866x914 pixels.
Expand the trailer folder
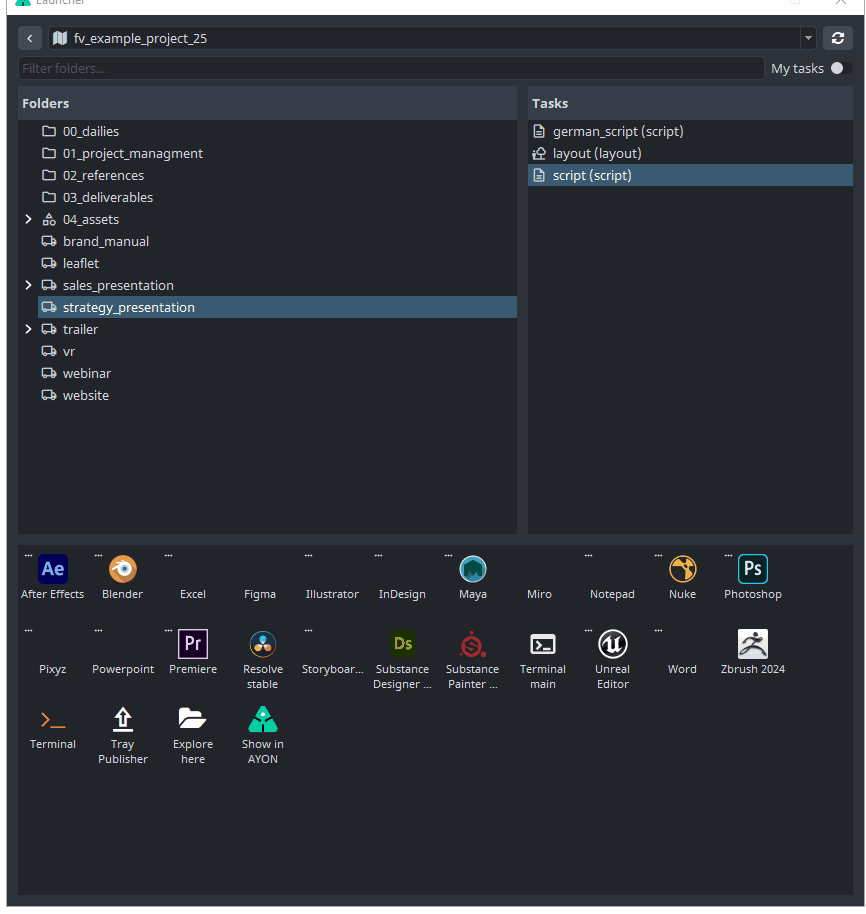point(28,330)
